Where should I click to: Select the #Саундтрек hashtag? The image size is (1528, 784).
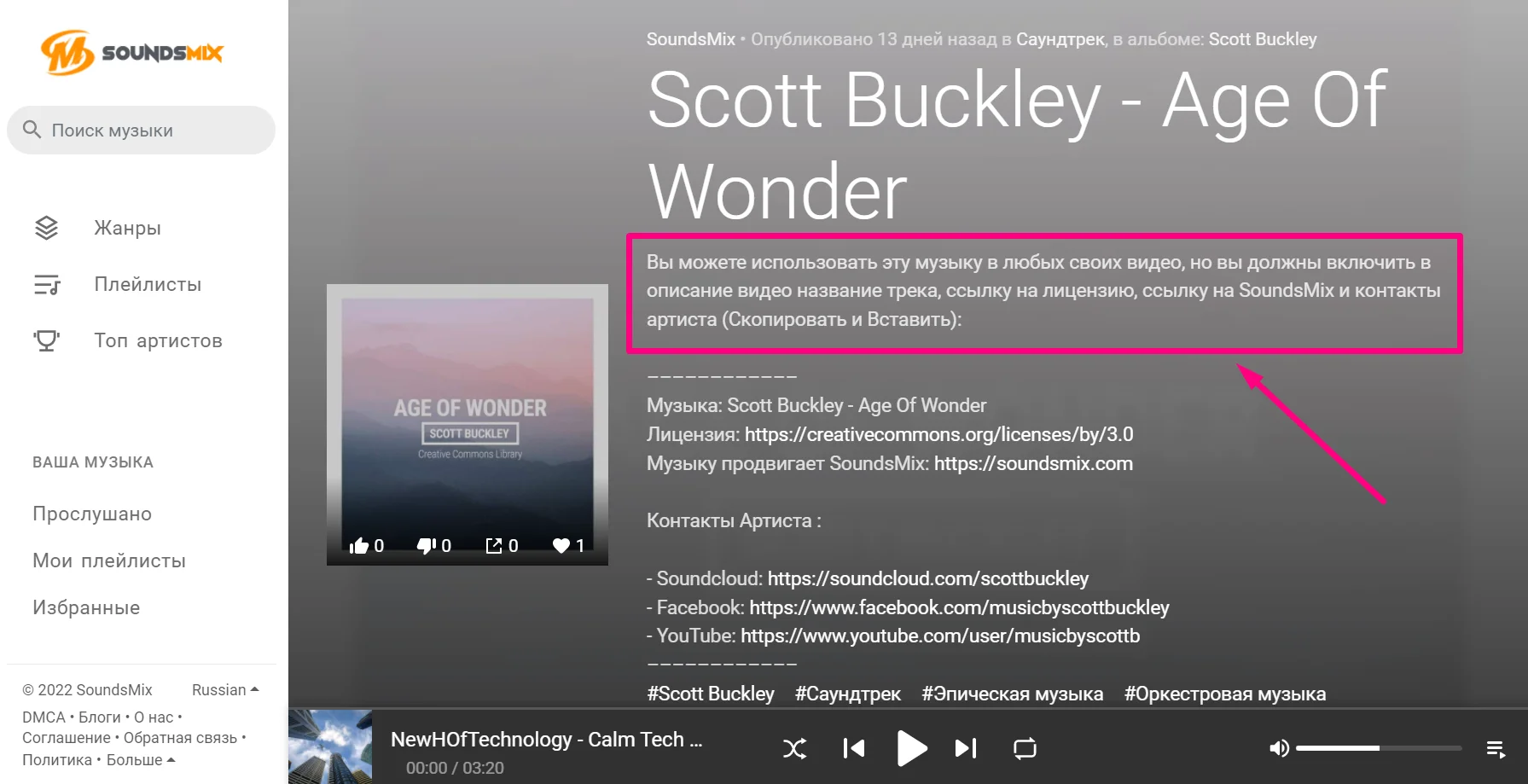[x=848, y=694]
